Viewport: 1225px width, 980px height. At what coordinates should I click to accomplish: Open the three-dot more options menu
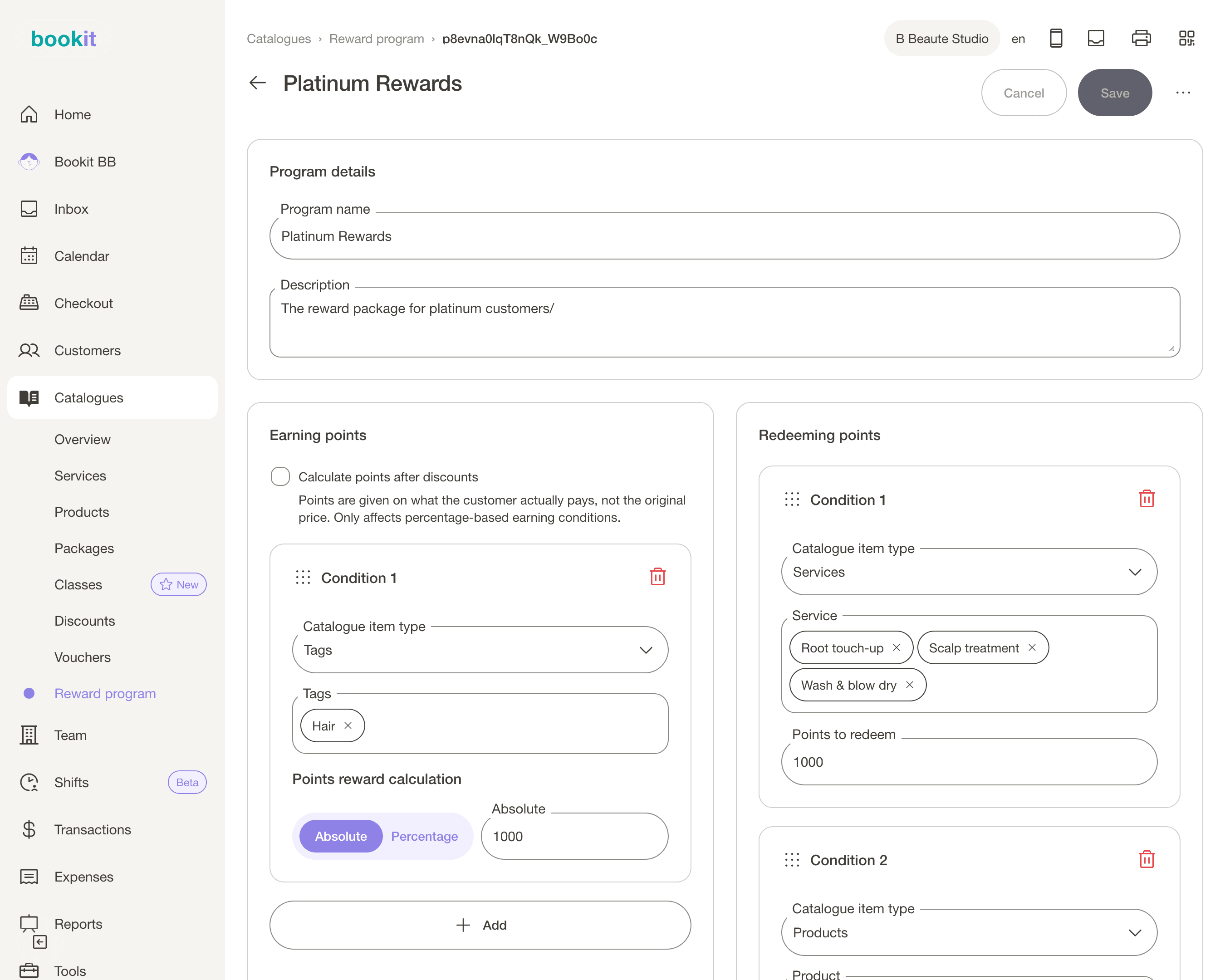coord(1183,93)
